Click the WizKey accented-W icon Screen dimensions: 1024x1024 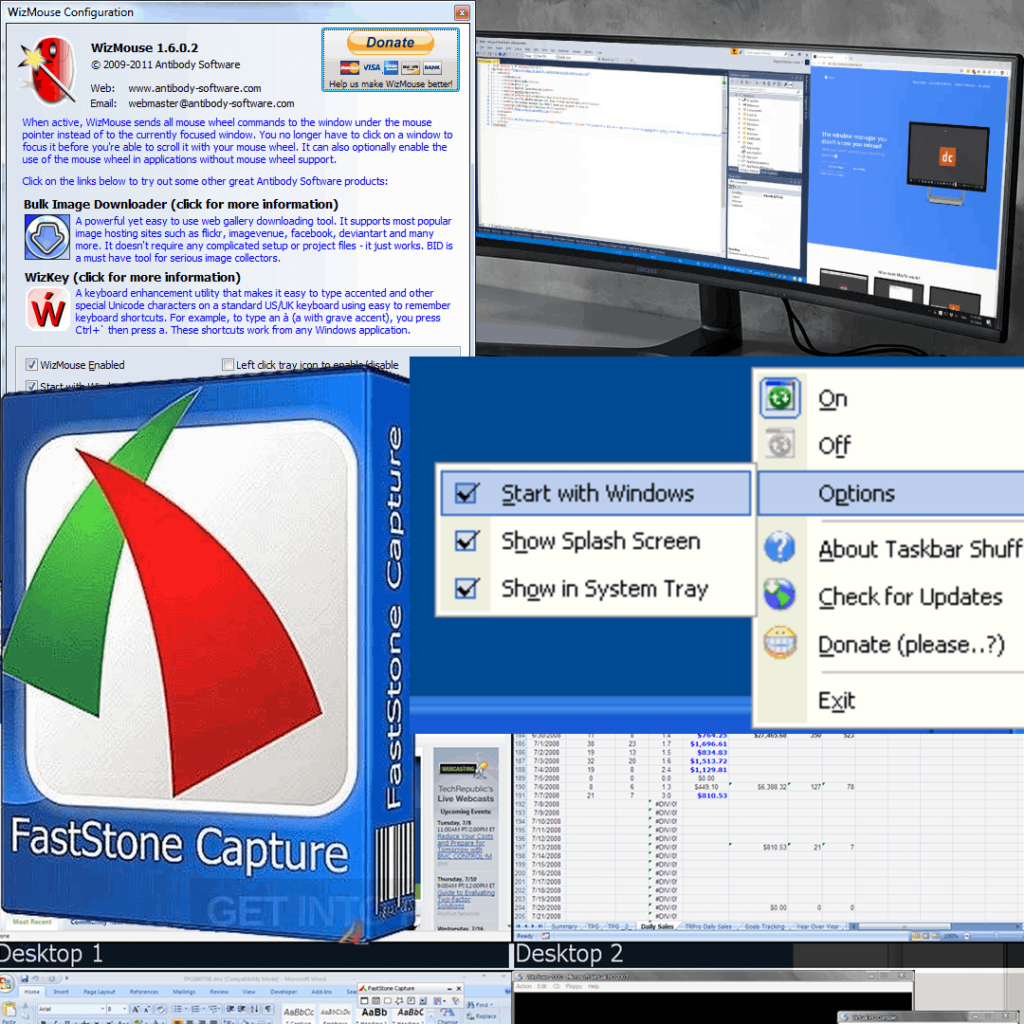(46, 306)
